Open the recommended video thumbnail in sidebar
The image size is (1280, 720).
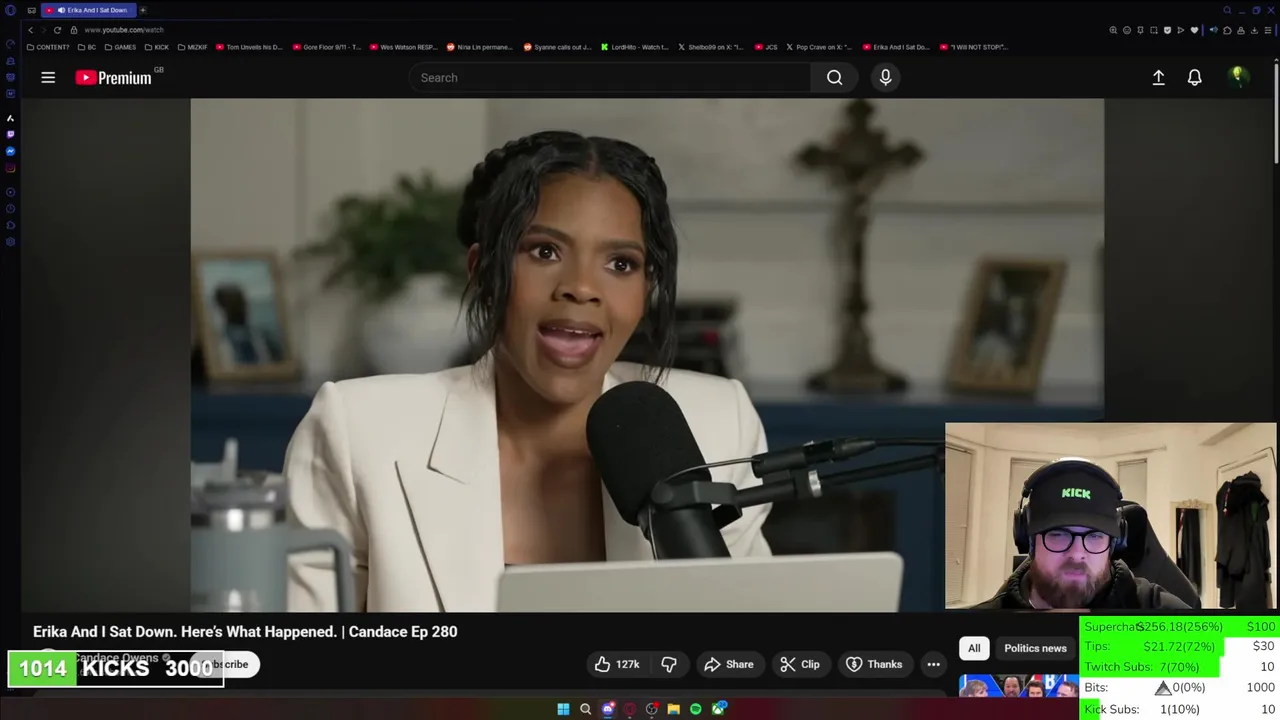point(1018,686)
